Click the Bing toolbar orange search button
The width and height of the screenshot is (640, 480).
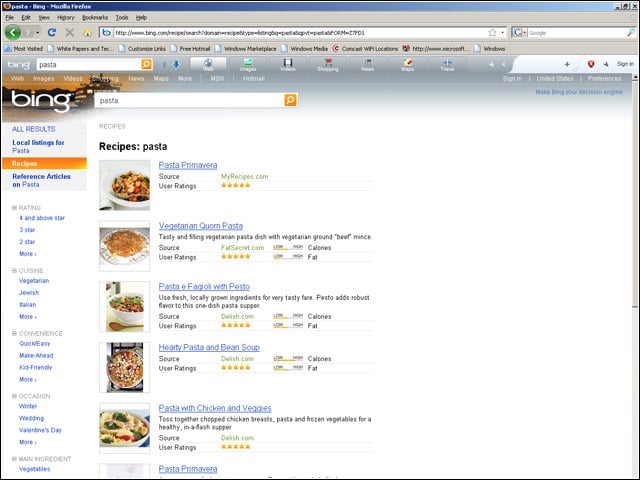tap(146, 64)
